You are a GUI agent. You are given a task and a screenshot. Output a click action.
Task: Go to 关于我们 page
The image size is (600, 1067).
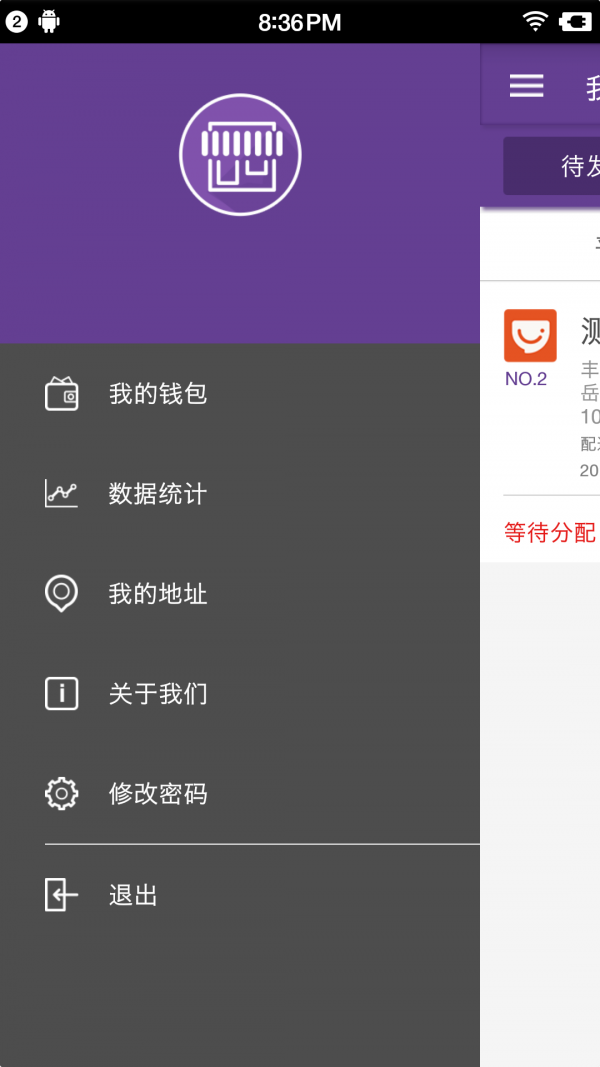(x=158, y=694)
